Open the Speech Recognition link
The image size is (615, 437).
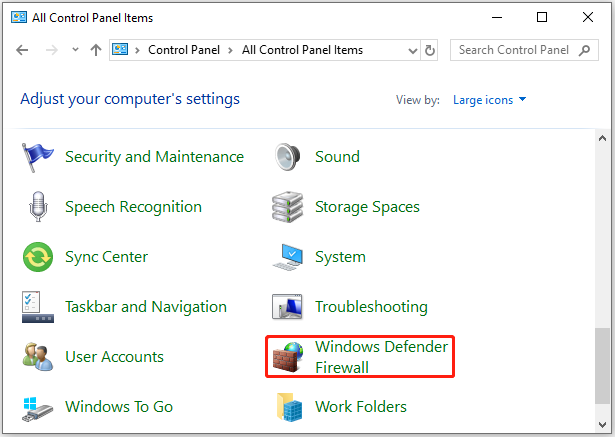click(x=133, y=207)
